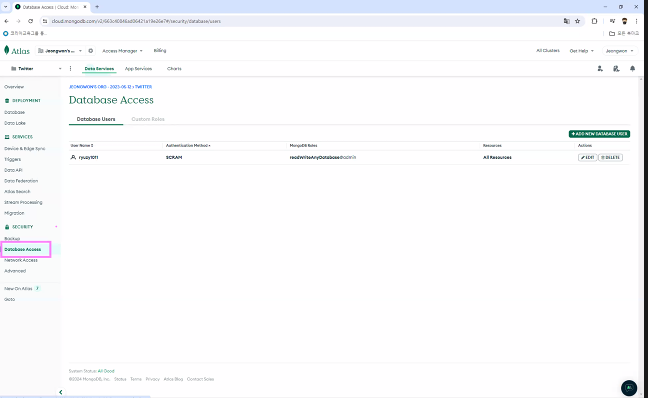
Task: Click the browser forward arrow
Action: (x=19, y=21)
